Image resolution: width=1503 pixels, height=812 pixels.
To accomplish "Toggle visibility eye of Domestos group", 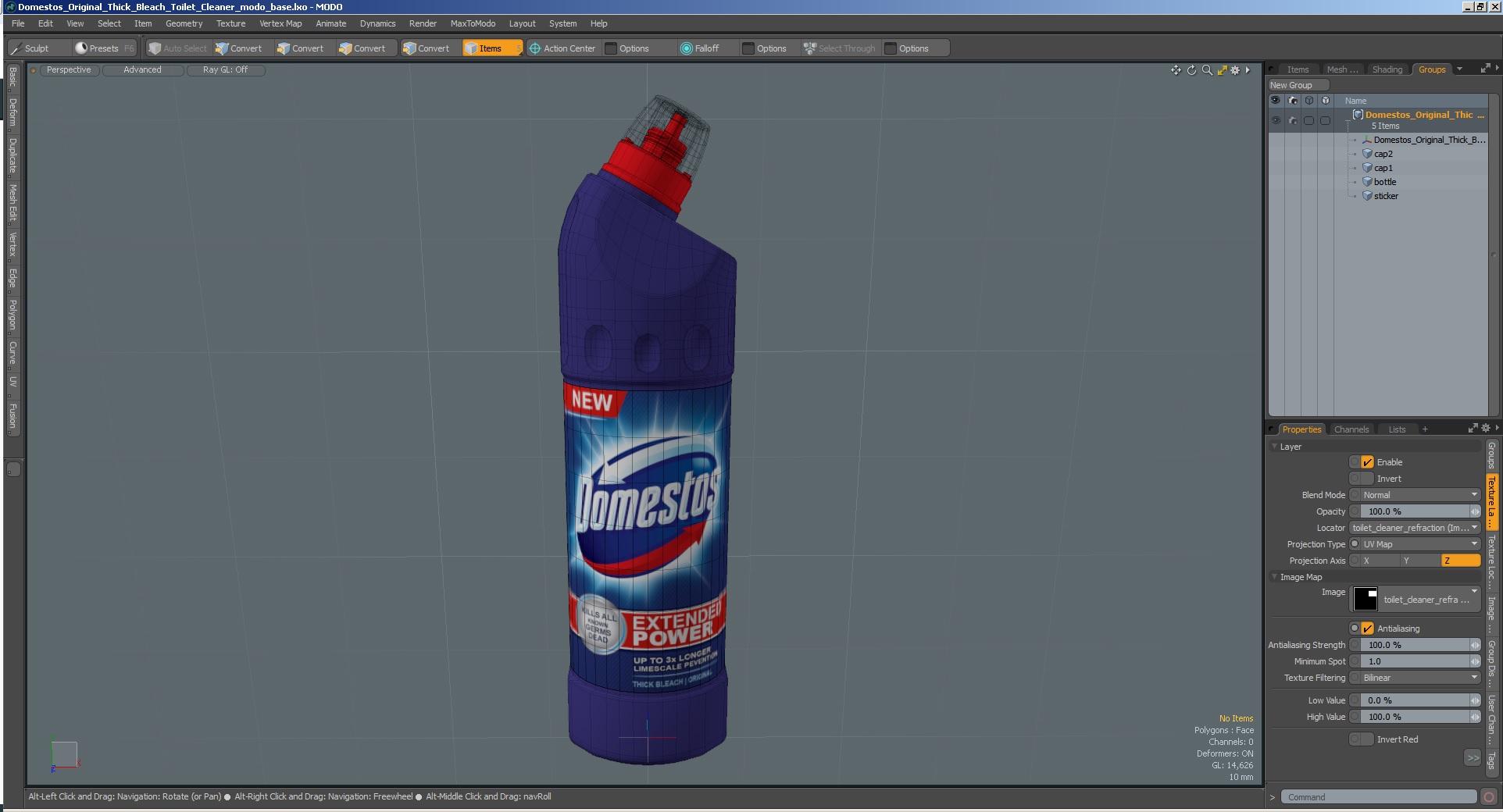I will pyautogui.click(x=1276, y=120).
